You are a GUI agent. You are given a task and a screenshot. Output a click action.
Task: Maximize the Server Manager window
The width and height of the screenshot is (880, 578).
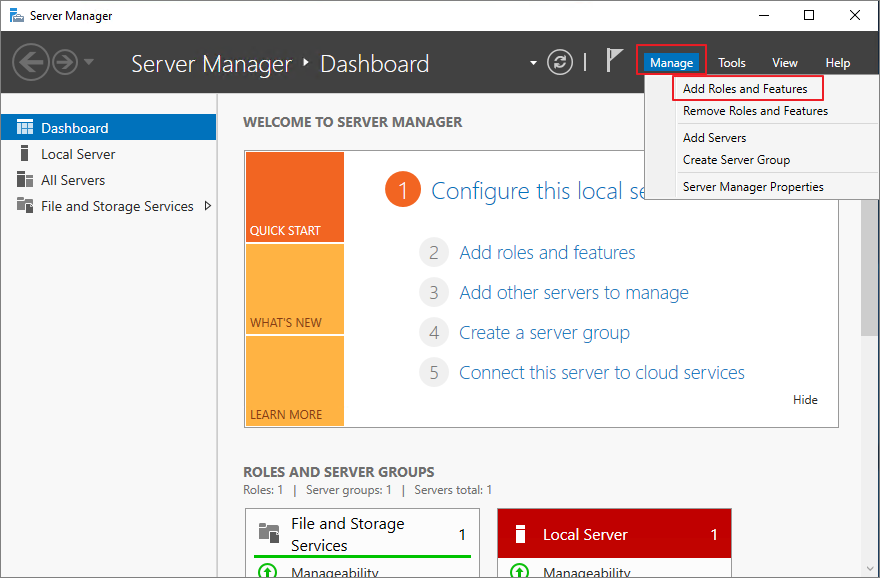pyautogui.click(x=809, y=15)
